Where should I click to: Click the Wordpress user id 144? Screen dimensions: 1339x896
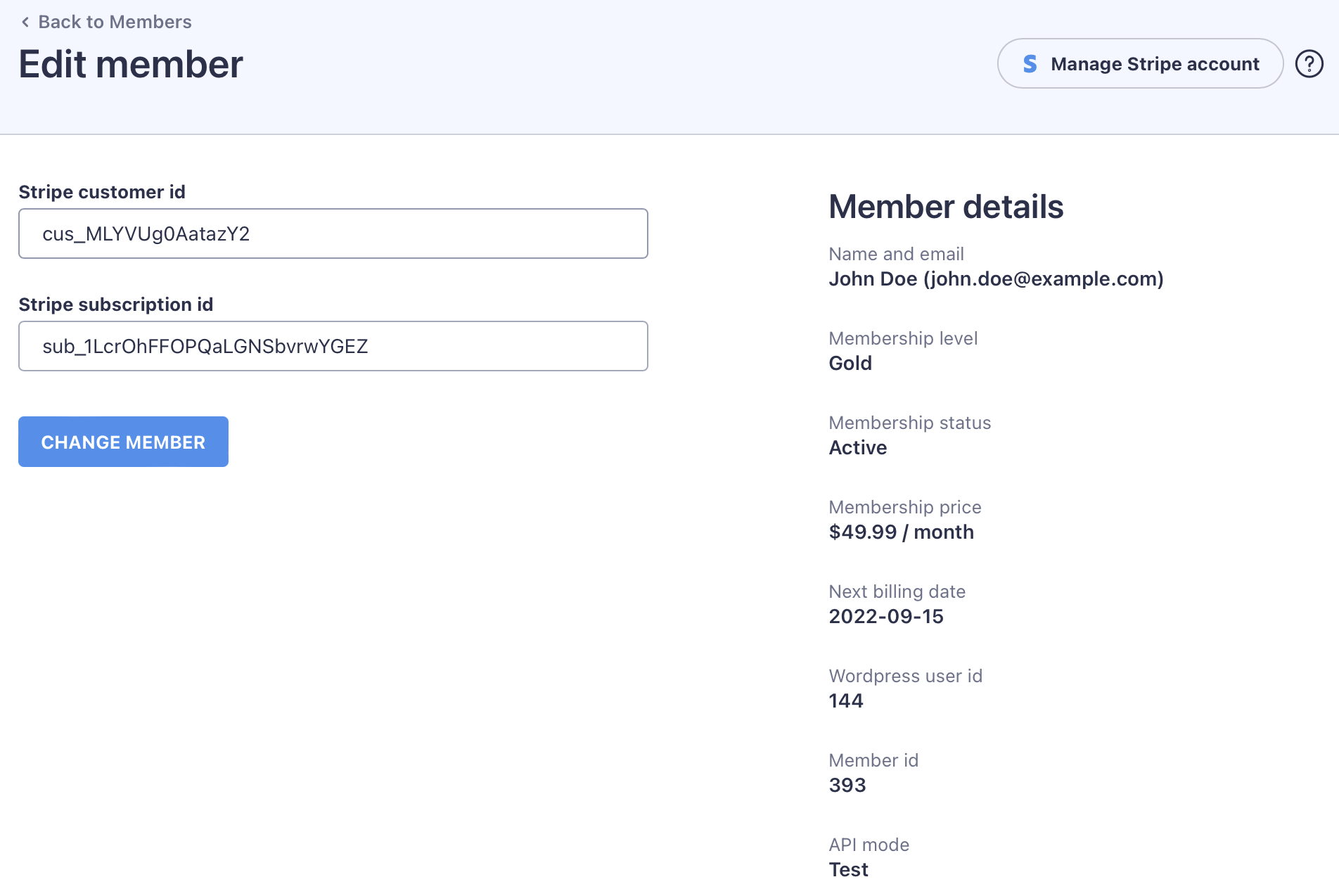click(x=846, y=701)
